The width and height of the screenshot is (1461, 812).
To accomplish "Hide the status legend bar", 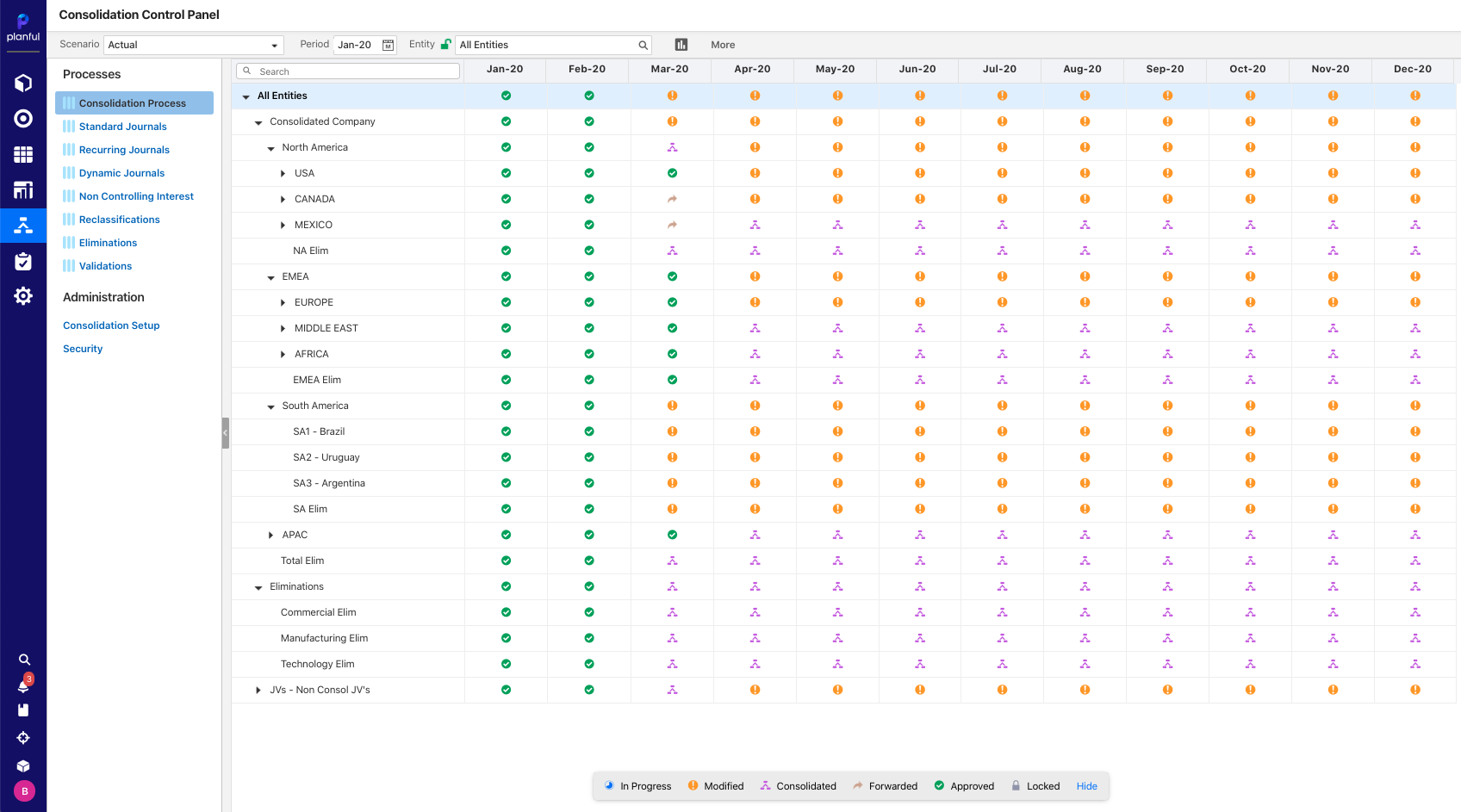I will pos(1086,785).
